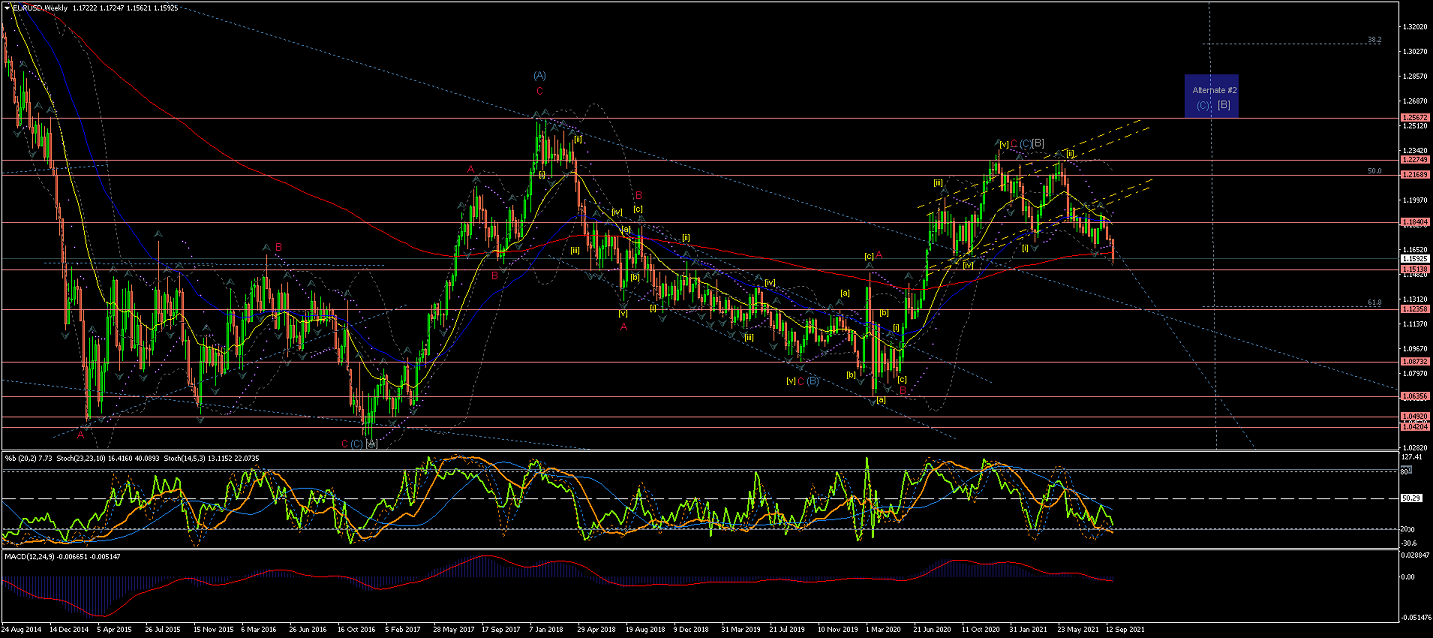Click the 1.32020 price scale value

1414,27
